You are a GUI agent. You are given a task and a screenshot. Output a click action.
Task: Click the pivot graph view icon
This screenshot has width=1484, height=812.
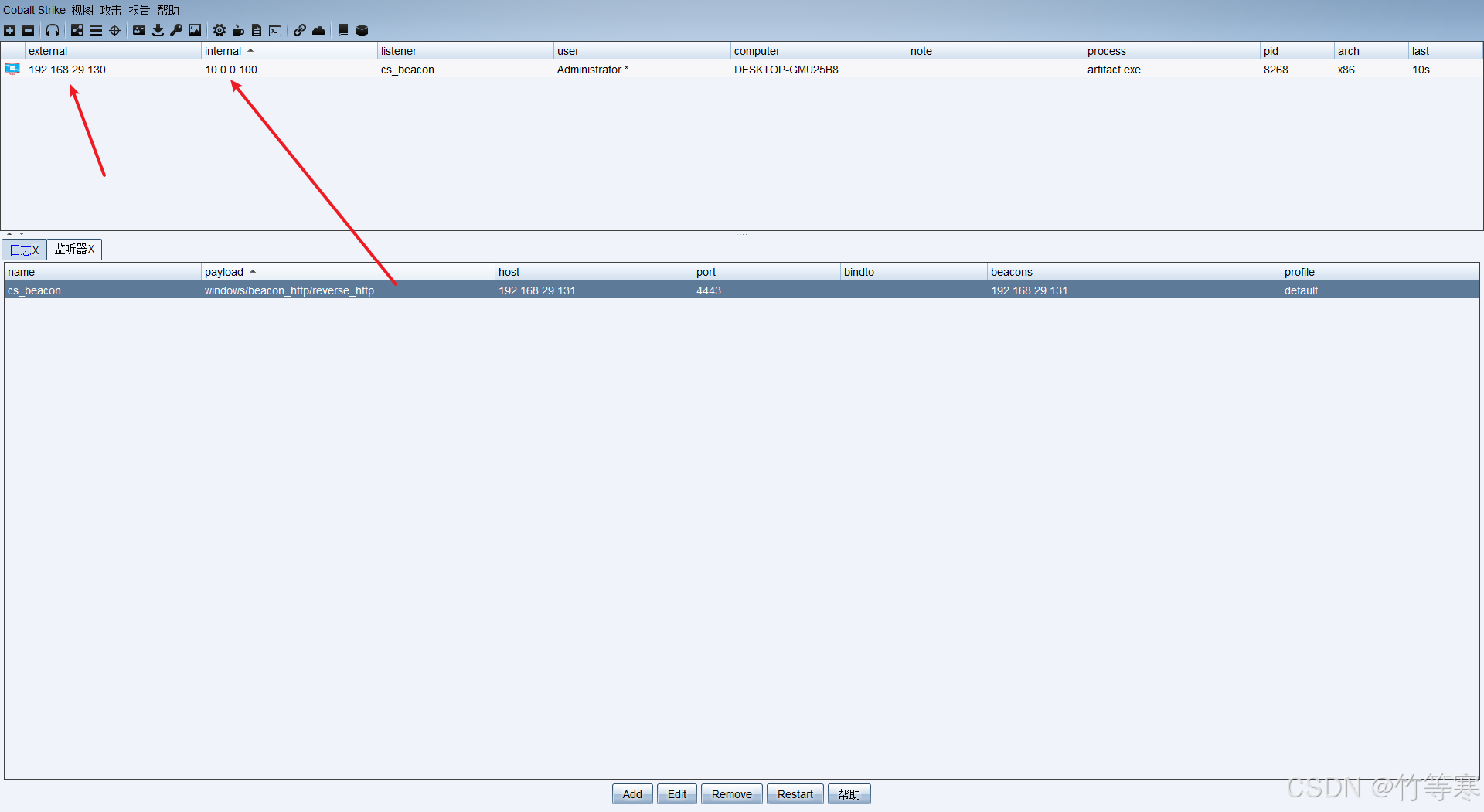click(77, 31)
